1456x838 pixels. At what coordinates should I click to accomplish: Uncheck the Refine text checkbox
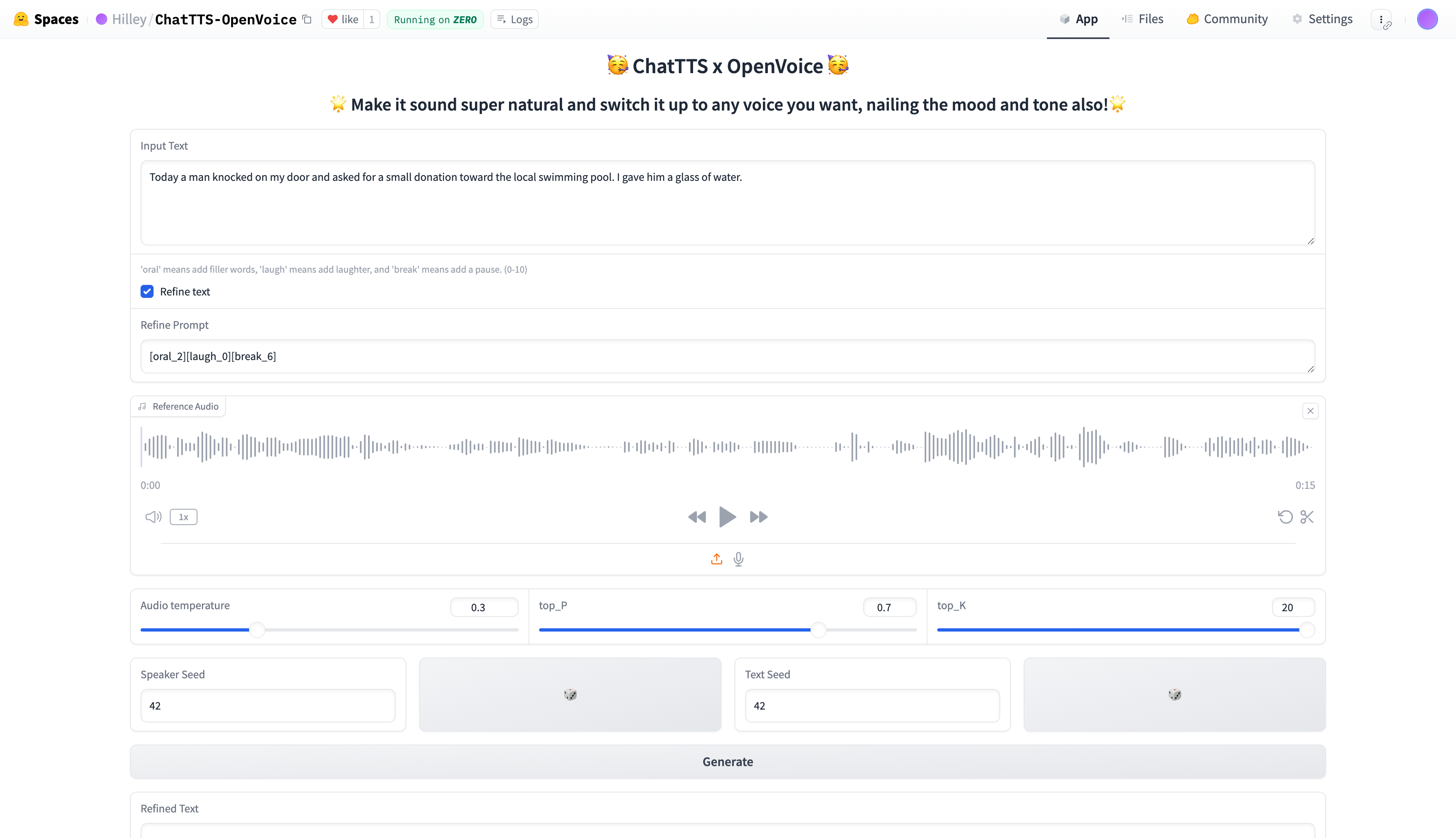[x=147, y=292]
